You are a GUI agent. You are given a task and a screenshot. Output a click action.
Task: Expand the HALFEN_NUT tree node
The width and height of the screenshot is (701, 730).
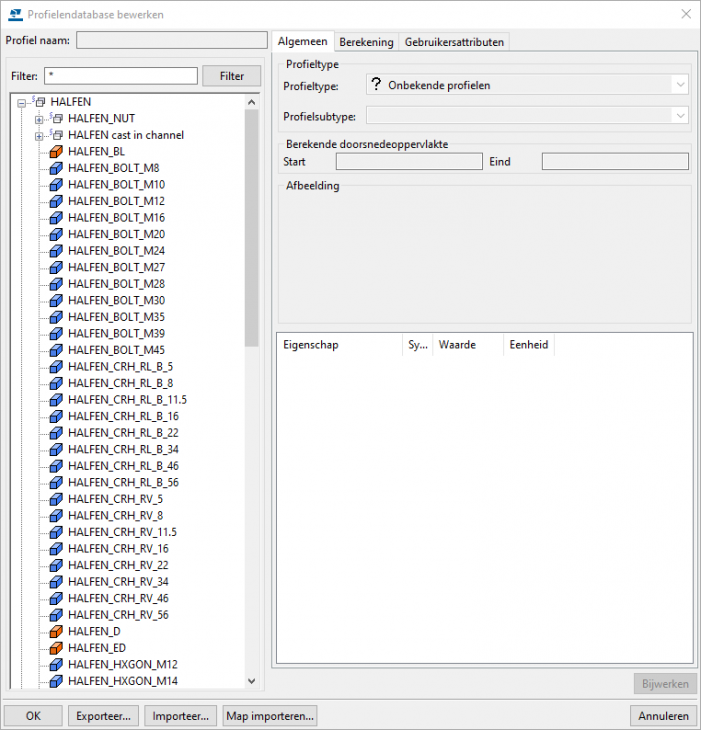(39, 120)
